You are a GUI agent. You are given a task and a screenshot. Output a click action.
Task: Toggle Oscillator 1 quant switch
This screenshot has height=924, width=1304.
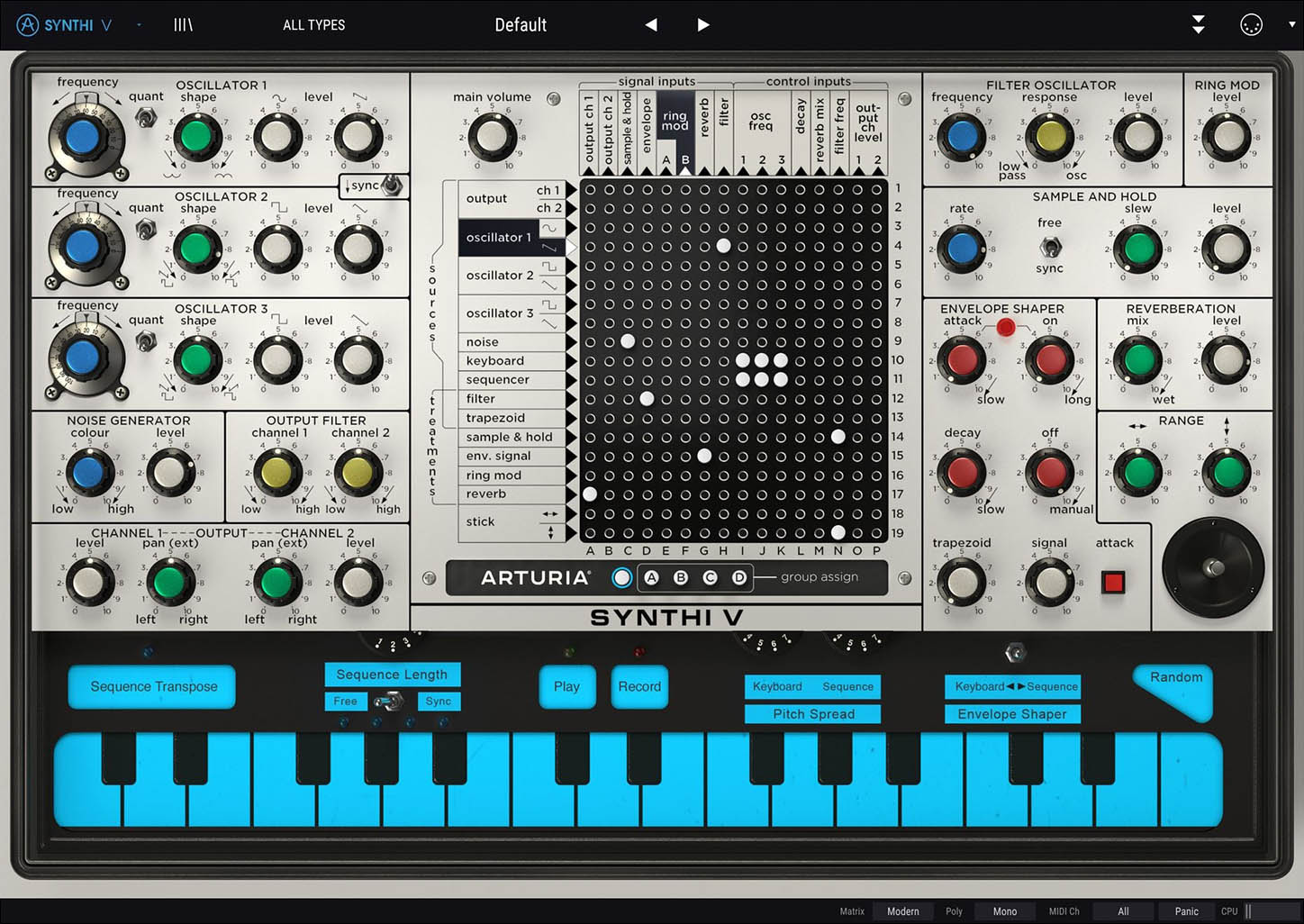(x=145, y=117)
